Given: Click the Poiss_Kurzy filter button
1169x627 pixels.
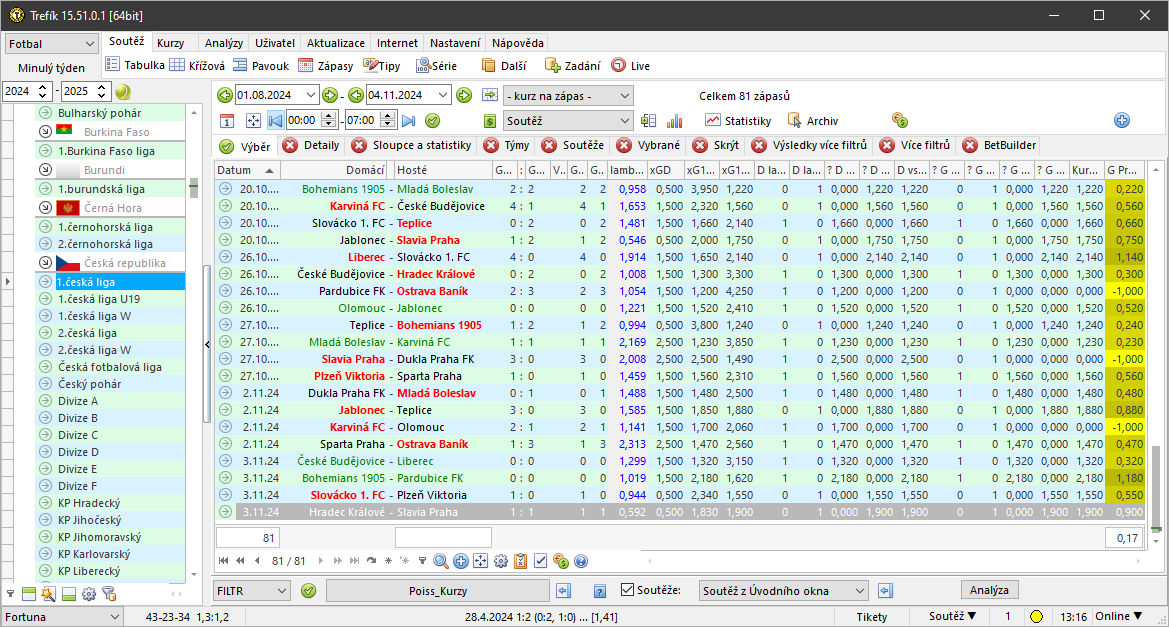Looking at the screenshot, I should pos(438,590).
